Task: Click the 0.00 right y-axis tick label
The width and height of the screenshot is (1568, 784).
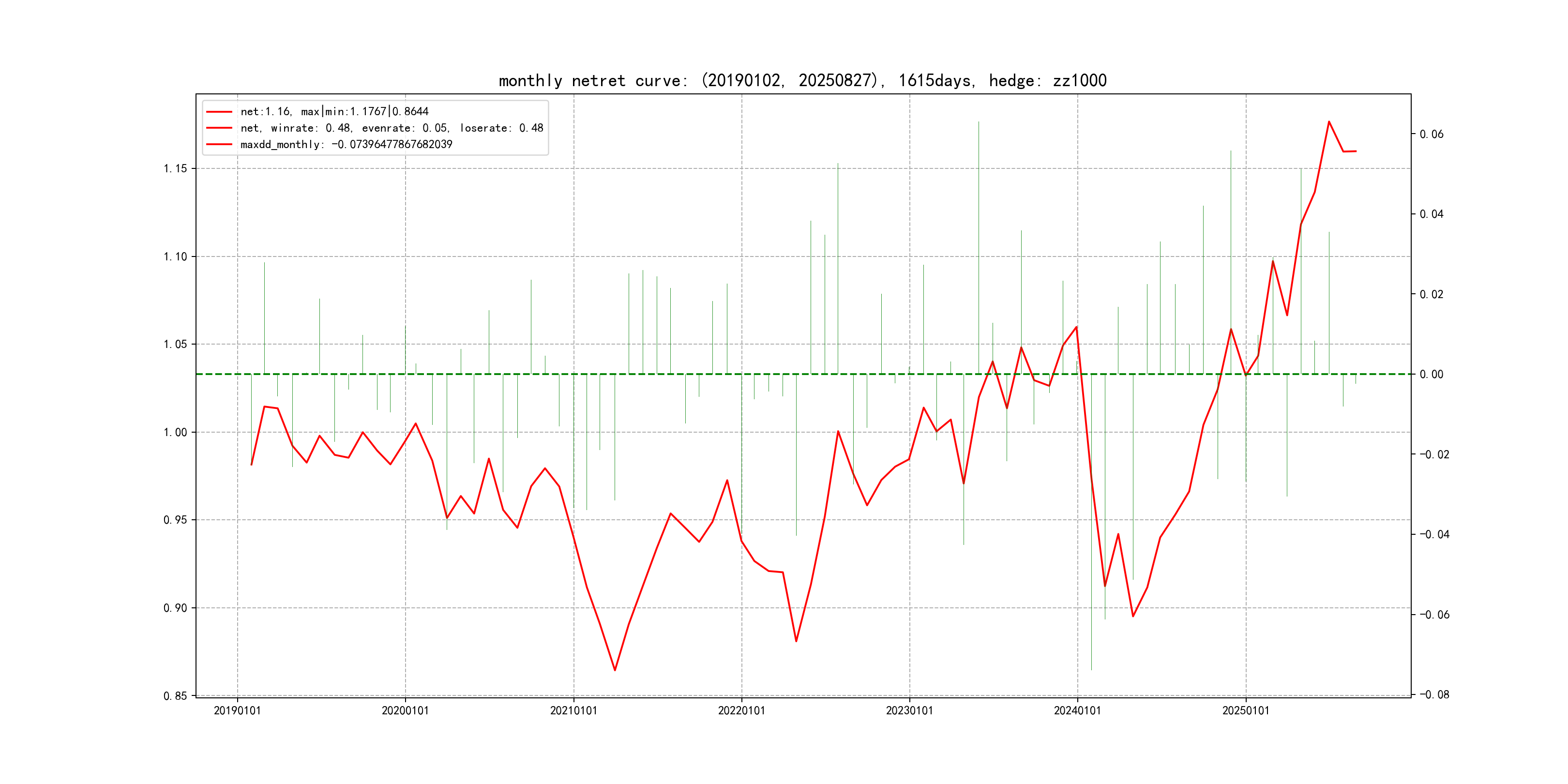Action: pos(1431,375)
